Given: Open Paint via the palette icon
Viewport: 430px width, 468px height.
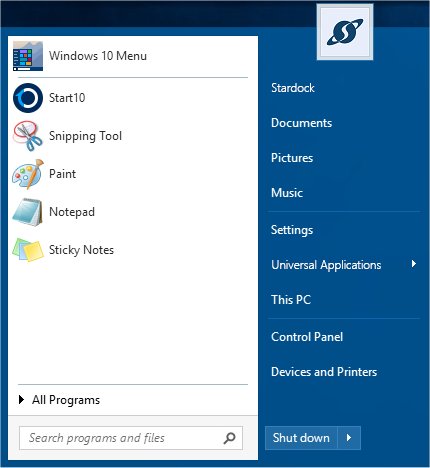Looking at the screenshot, I should pyautogui.click(x=28, y=174).
